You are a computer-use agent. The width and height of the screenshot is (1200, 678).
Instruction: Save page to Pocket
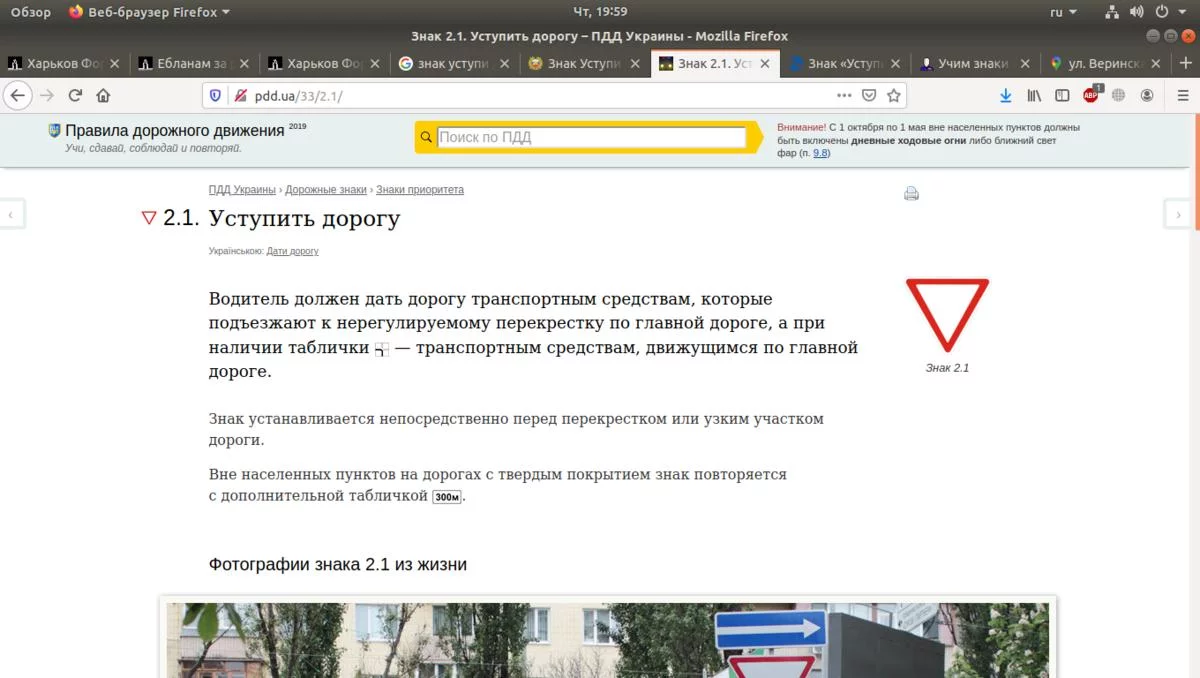point(869,96)
